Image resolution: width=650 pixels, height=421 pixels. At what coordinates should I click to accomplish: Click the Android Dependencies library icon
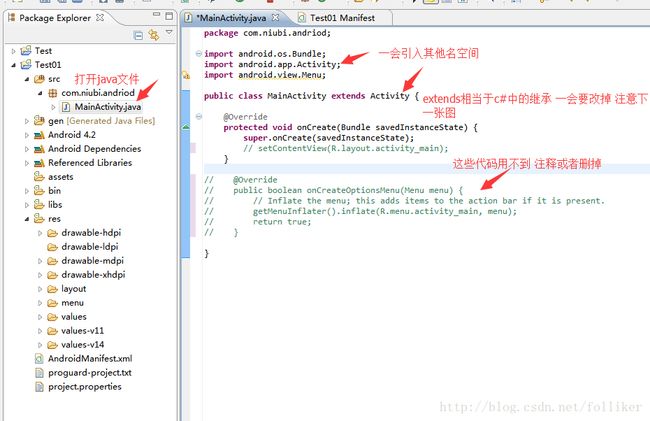pyautogui.click(x=39, y=149)
